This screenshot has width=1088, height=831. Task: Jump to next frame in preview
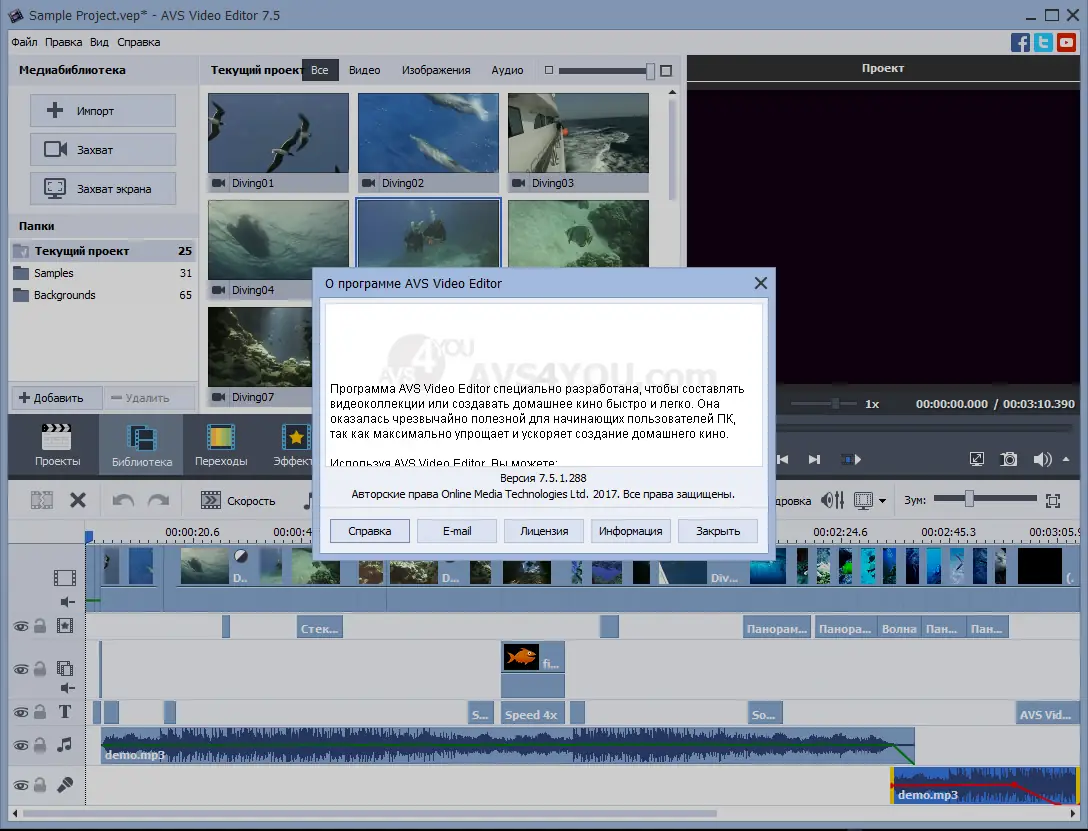(814, 459)
